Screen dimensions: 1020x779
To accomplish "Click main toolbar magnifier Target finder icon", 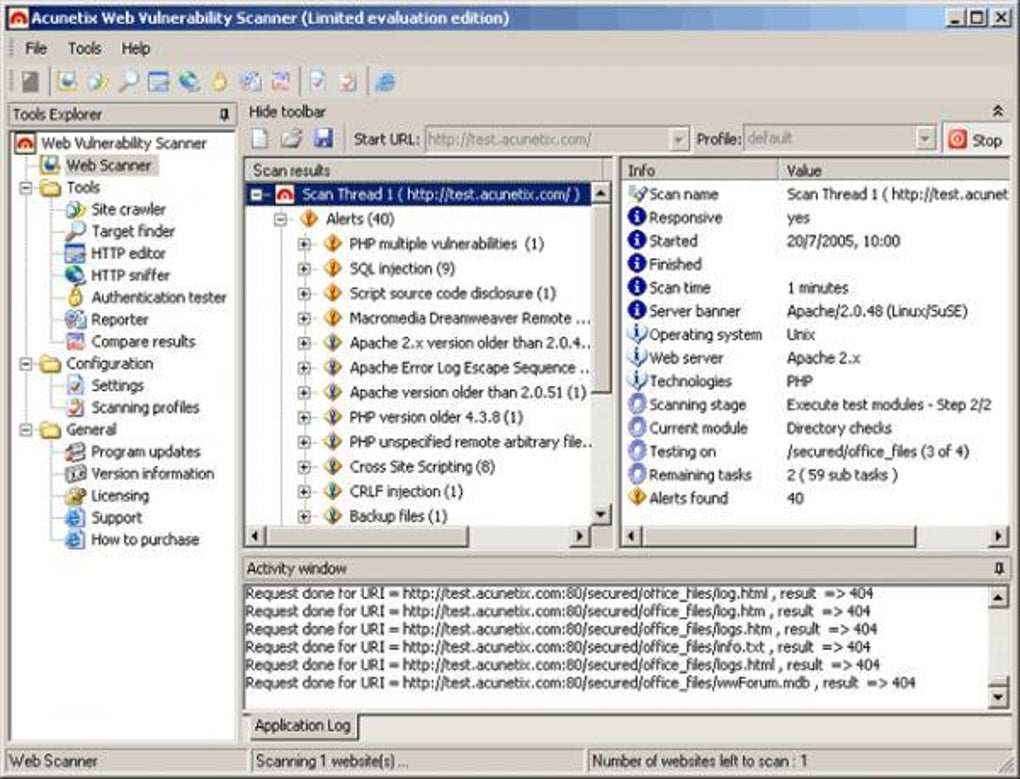I will pyautogui.click(x=128, y=81).
